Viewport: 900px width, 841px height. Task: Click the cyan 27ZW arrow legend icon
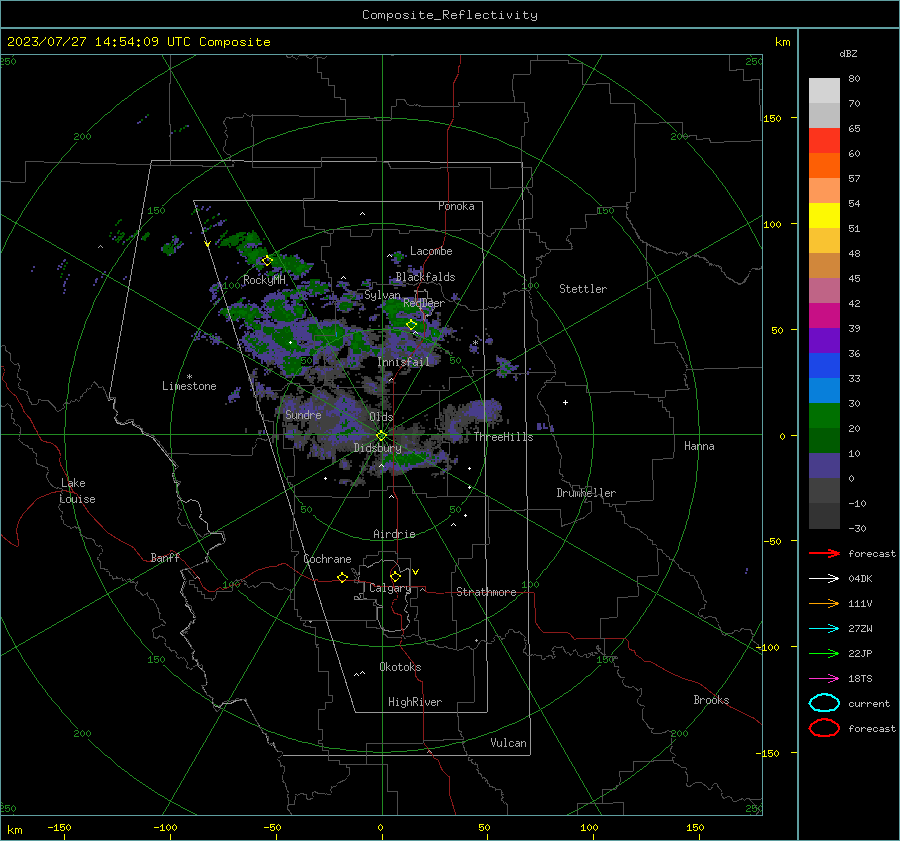pos(824,629)
